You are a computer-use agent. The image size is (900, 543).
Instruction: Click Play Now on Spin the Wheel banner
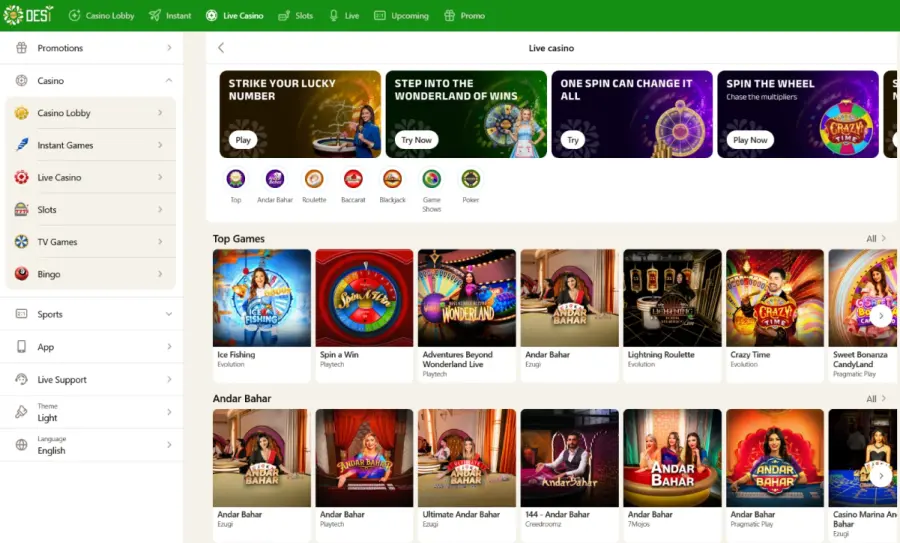coord(750,140)
